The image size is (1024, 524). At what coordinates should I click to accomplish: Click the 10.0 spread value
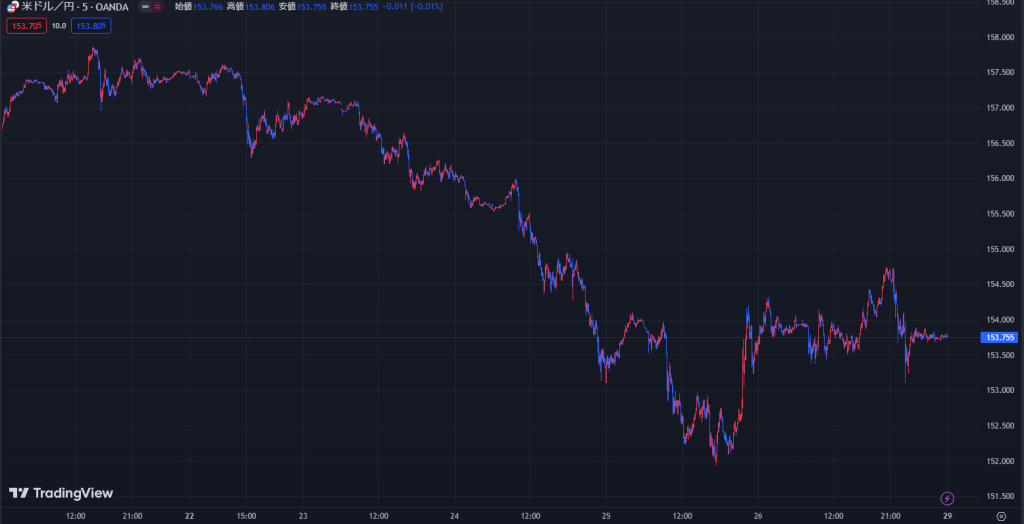pos(58,26)
